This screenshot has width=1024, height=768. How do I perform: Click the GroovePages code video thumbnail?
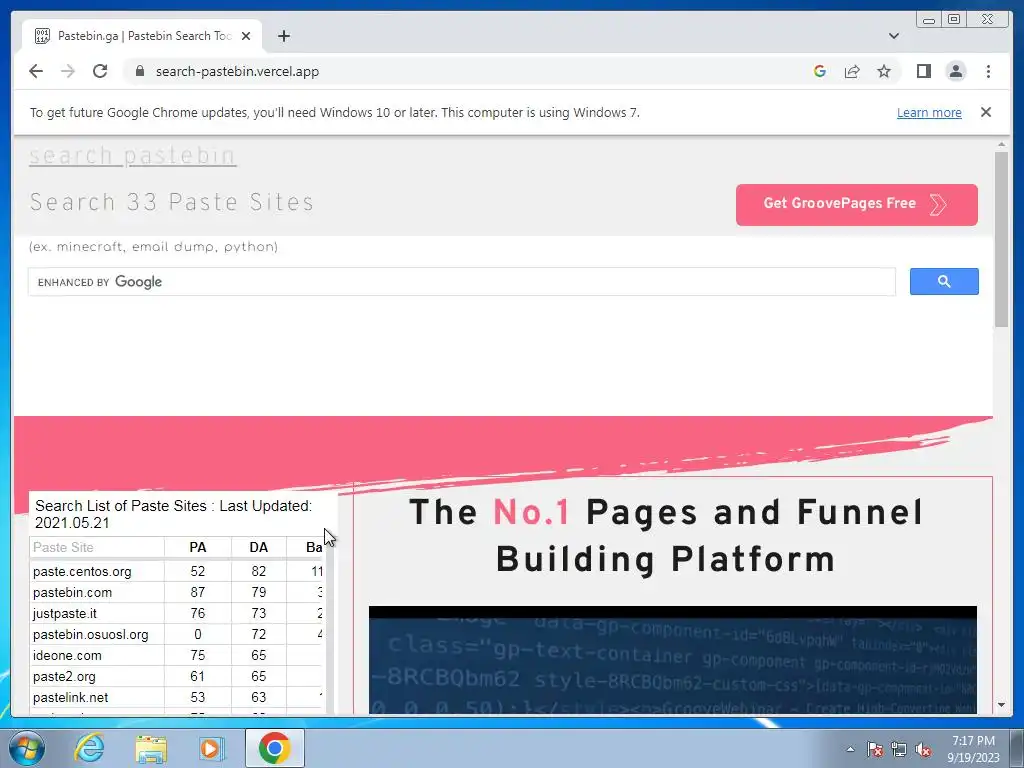point(673,660)
